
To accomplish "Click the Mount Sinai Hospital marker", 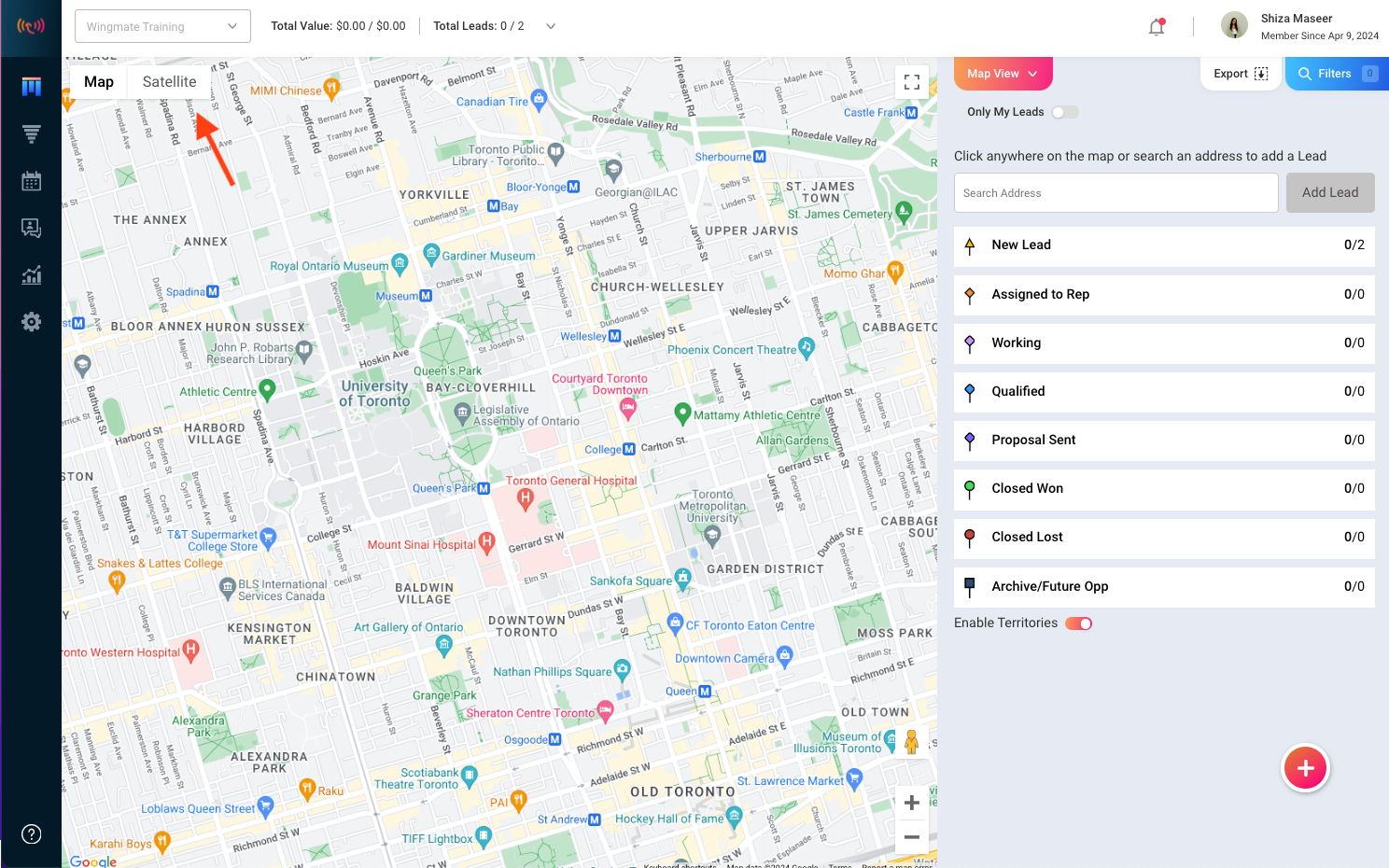I will [x=486, y=542].
